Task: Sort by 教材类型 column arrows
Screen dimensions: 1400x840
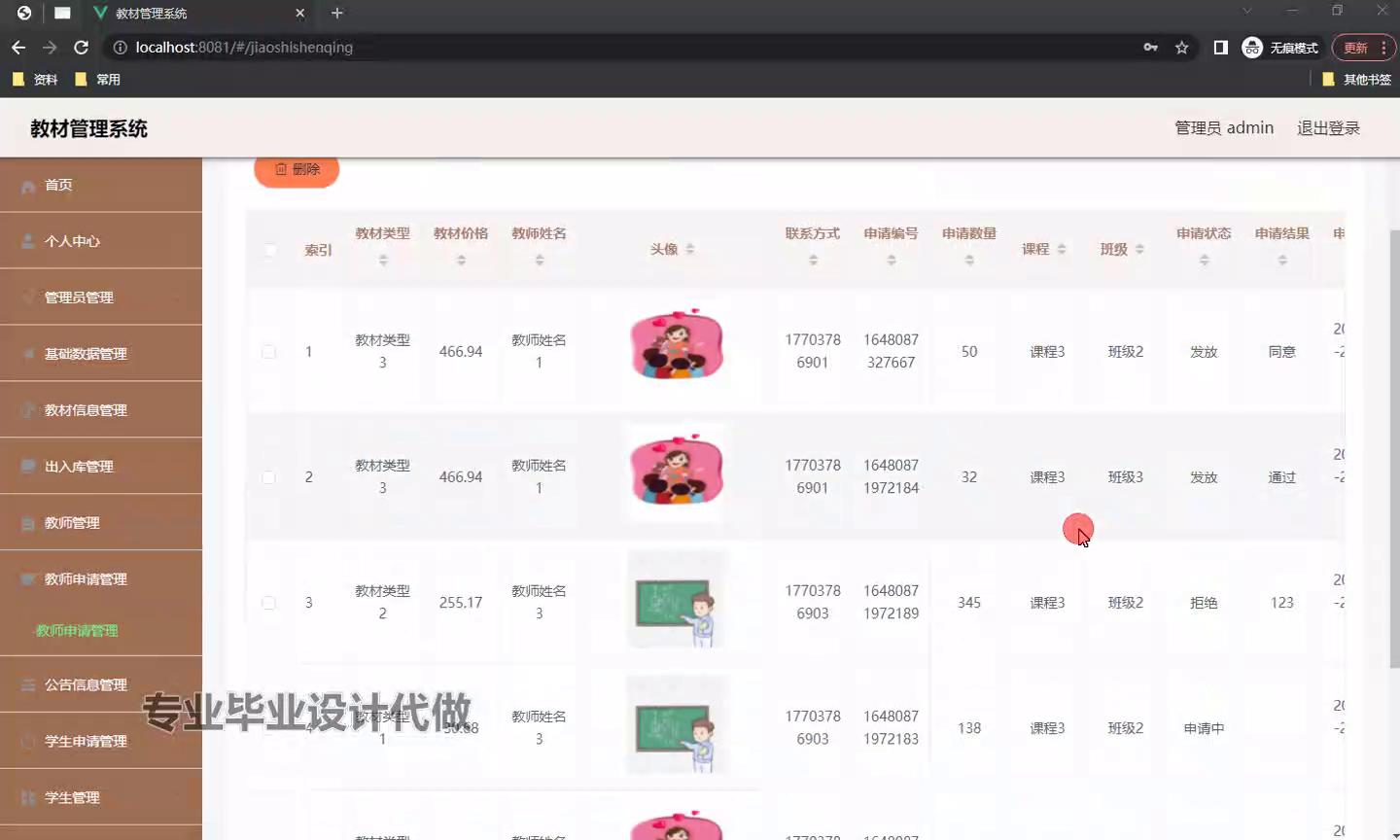Action: click(383, 261)
